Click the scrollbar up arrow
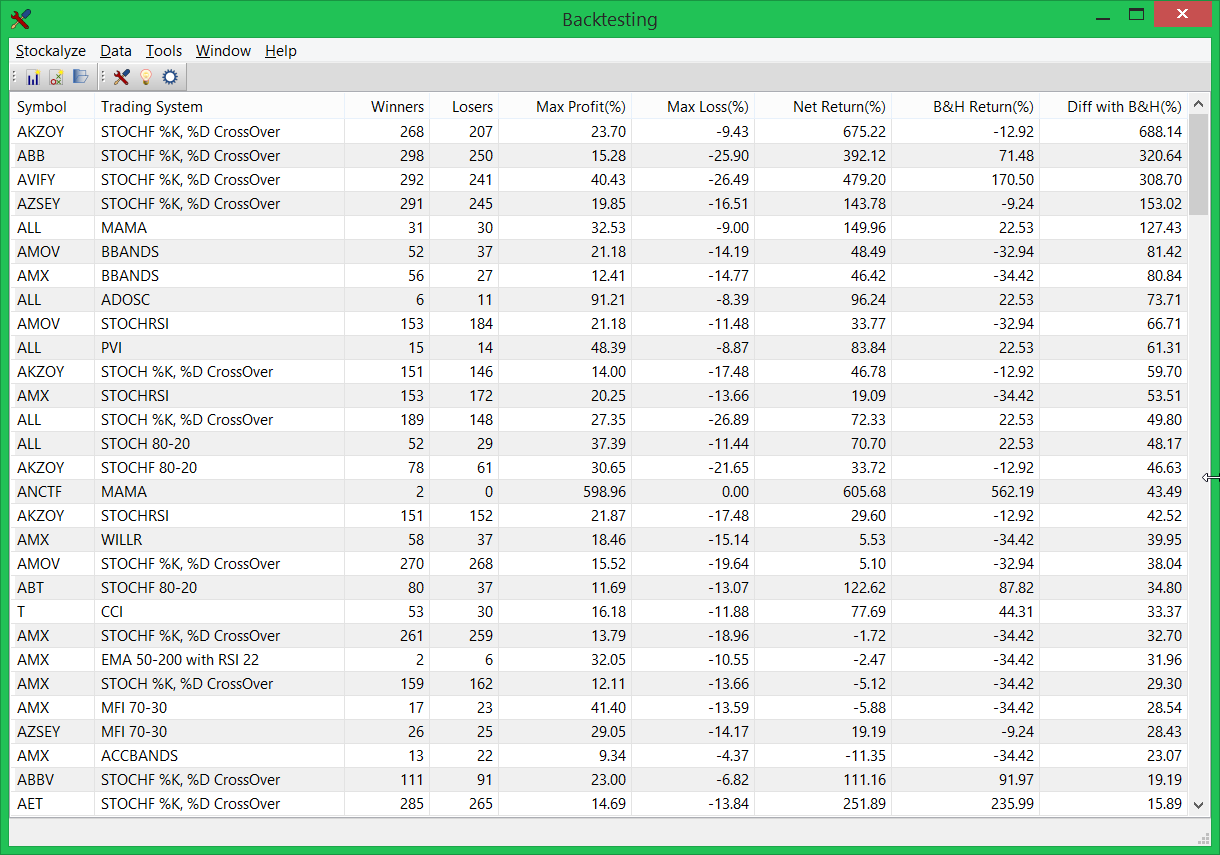This screenshot has width=1220, height=855. click(x=1198, y=101)
